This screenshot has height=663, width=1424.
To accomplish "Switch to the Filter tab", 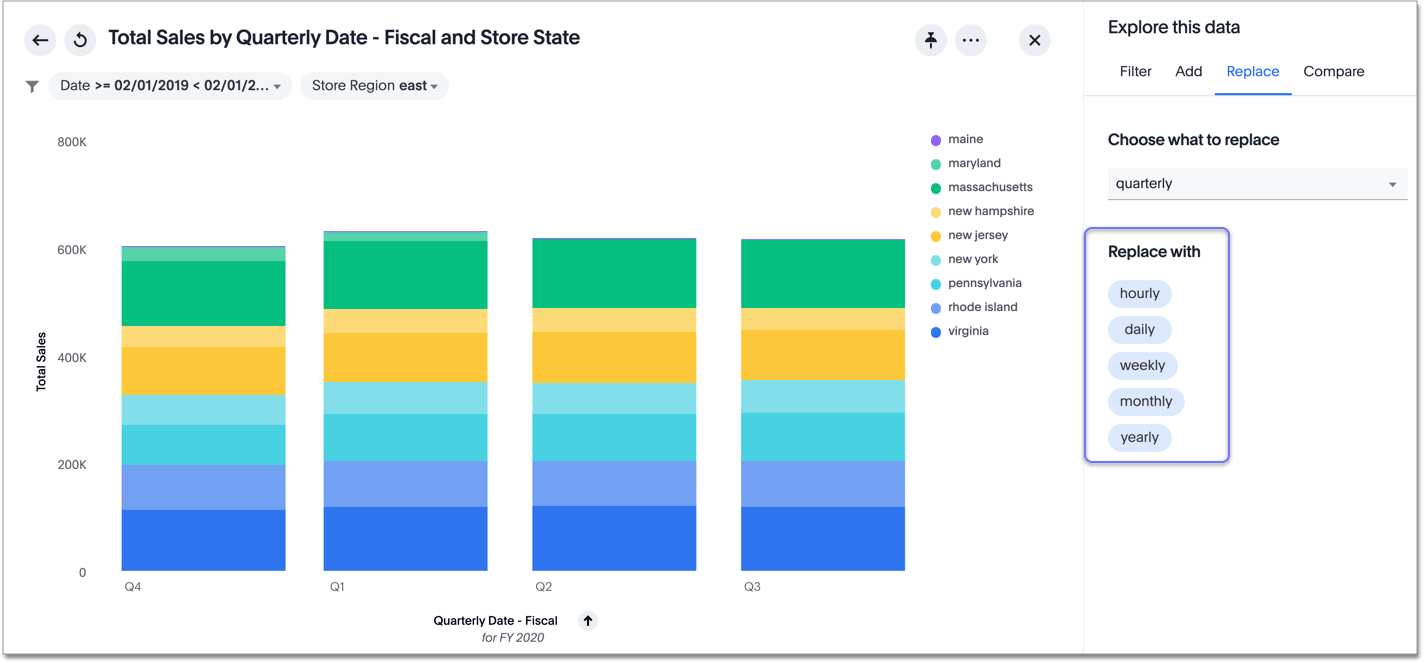I will [x=1135, y=72].
